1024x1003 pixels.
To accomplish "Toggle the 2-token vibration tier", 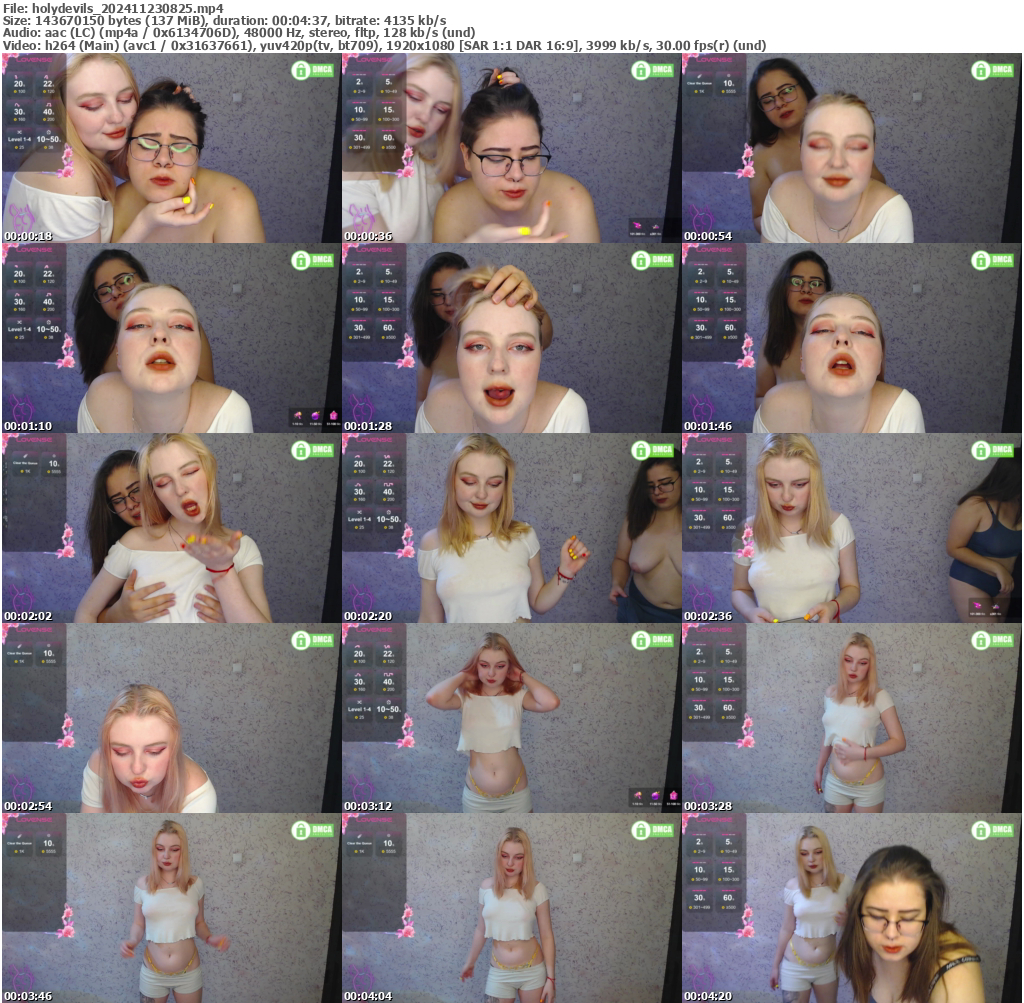I will pos(359,81).
